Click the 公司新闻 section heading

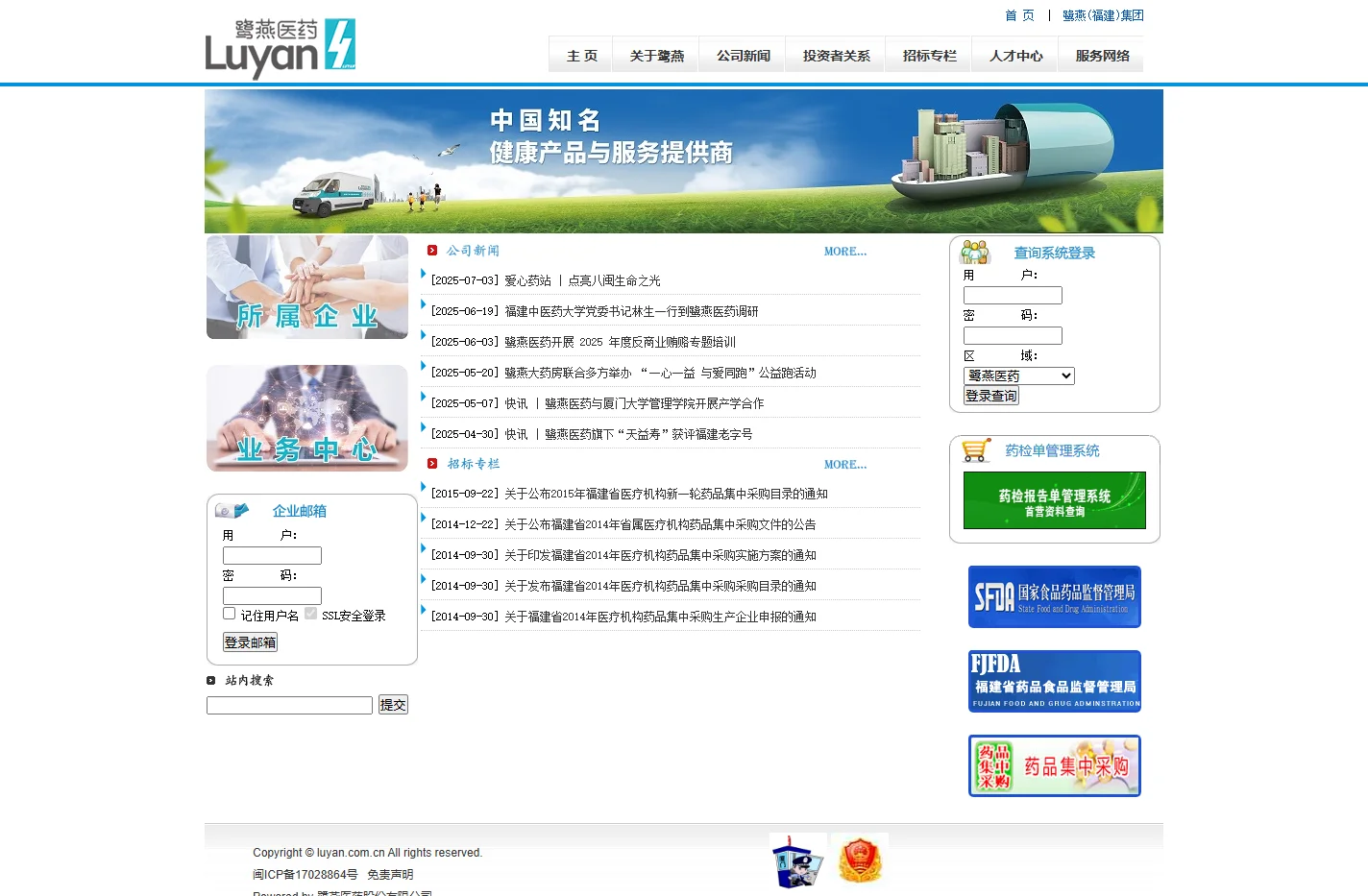[x=473, y=251]
